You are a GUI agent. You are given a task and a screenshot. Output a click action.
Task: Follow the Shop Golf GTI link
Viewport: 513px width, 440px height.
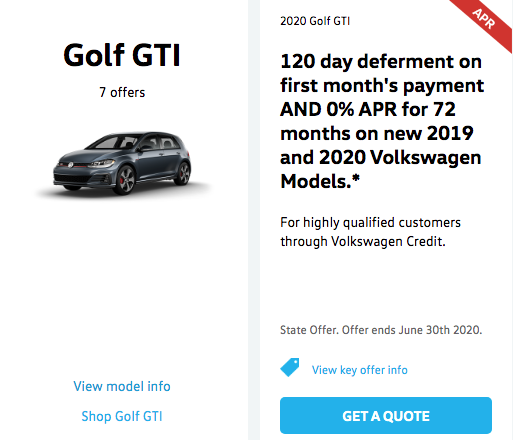click(x=122, y=416)
